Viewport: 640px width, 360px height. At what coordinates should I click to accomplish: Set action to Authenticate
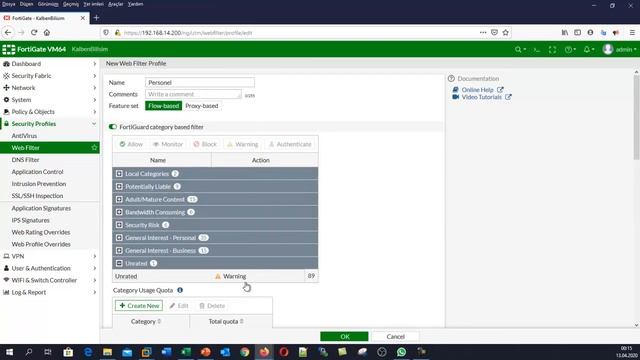290,144
